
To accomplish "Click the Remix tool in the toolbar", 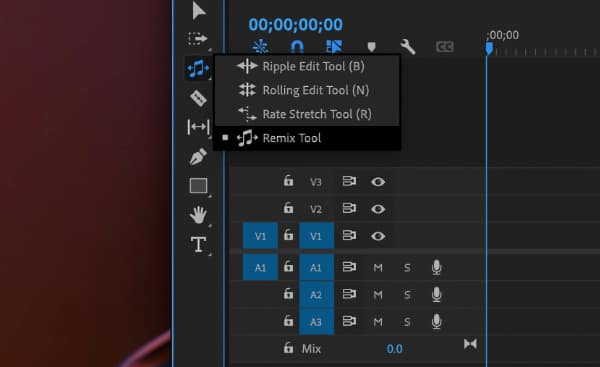I will (x=198, y=69).
